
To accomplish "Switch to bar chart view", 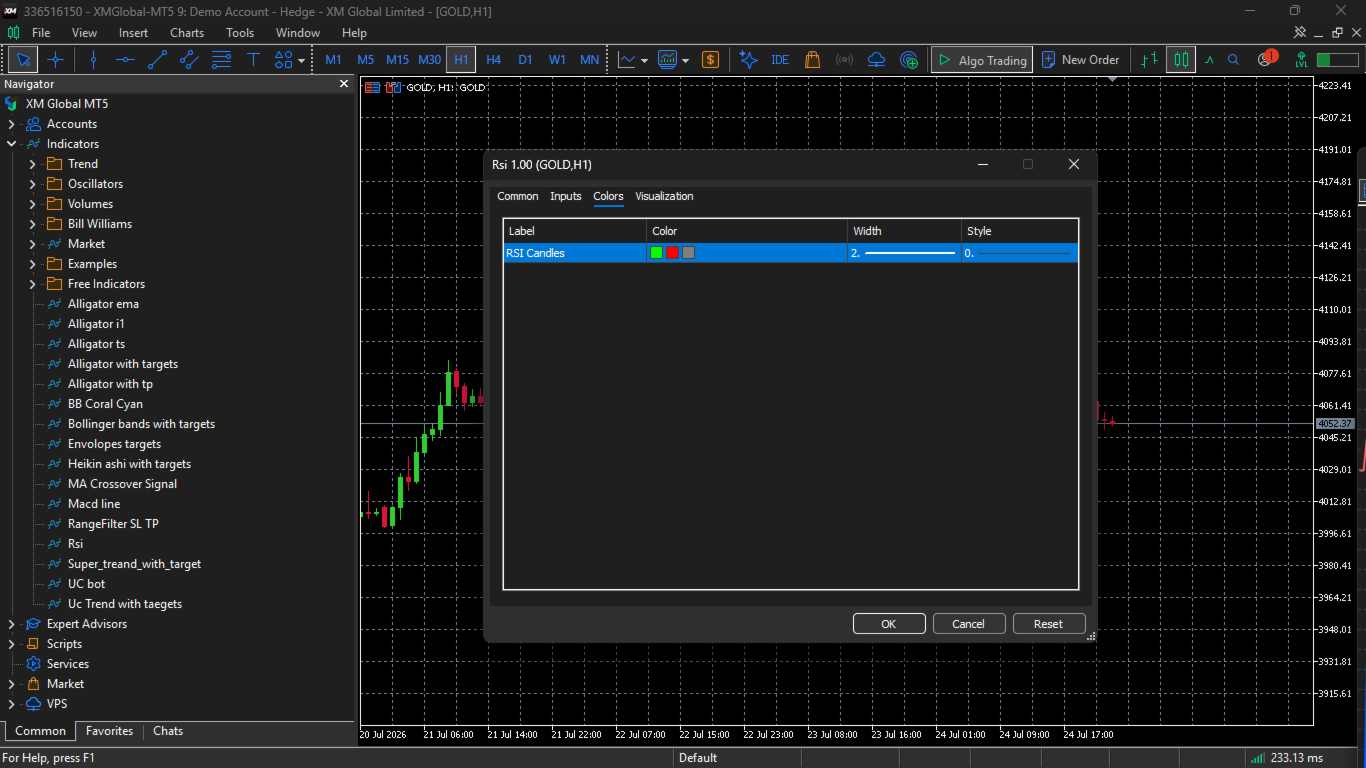I will click(1150, 60).
